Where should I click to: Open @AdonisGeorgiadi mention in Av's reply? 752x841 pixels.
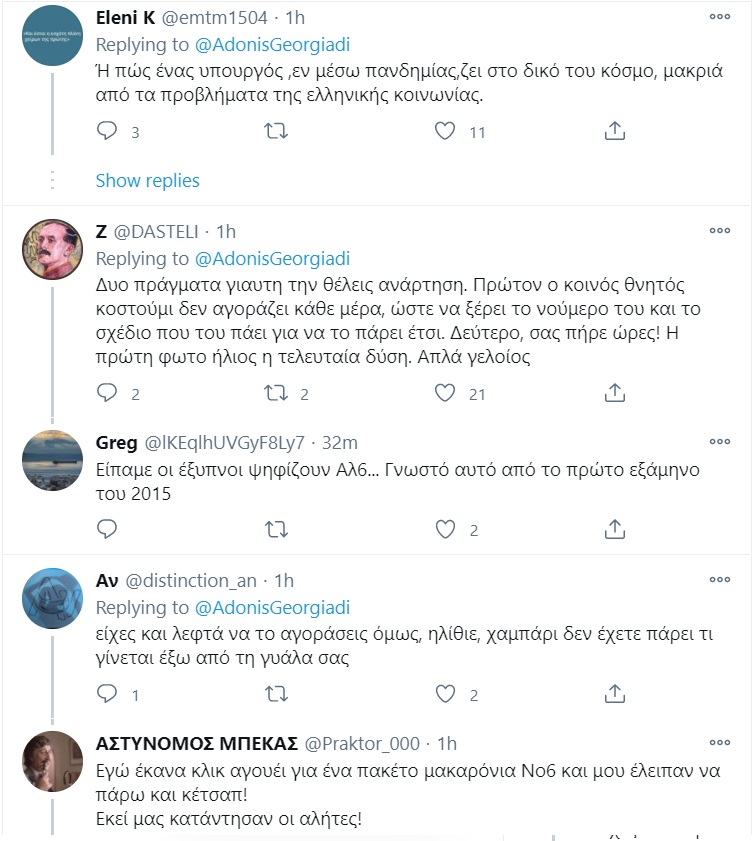point(273,607)
